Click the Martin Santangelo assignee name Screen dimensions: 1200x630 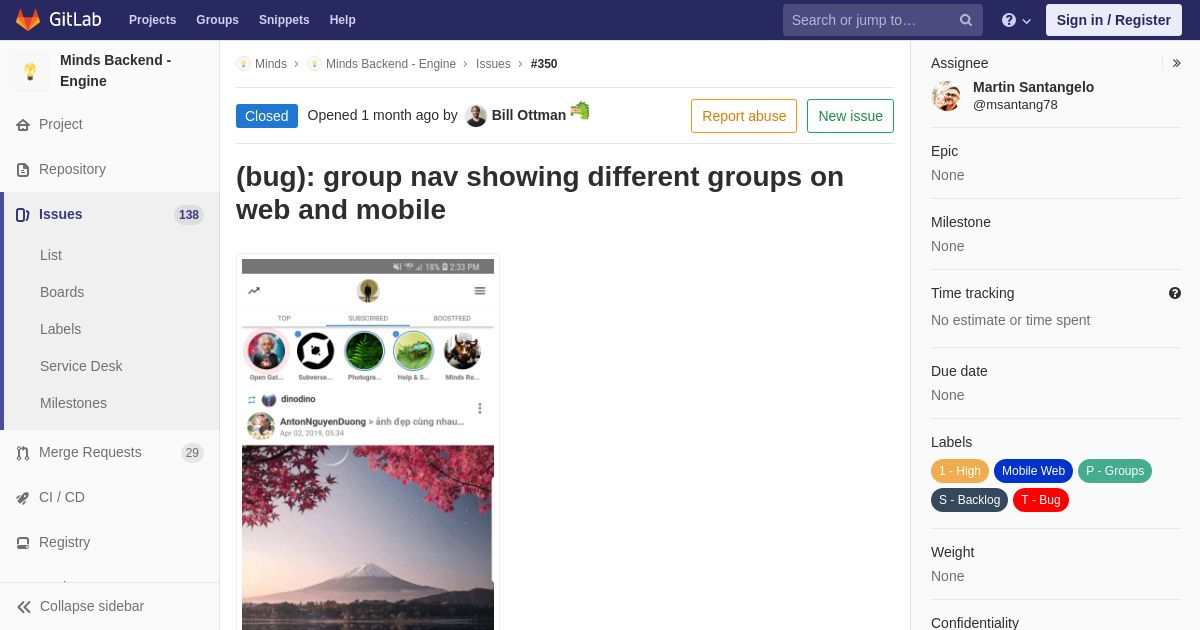coord(1033,87)
